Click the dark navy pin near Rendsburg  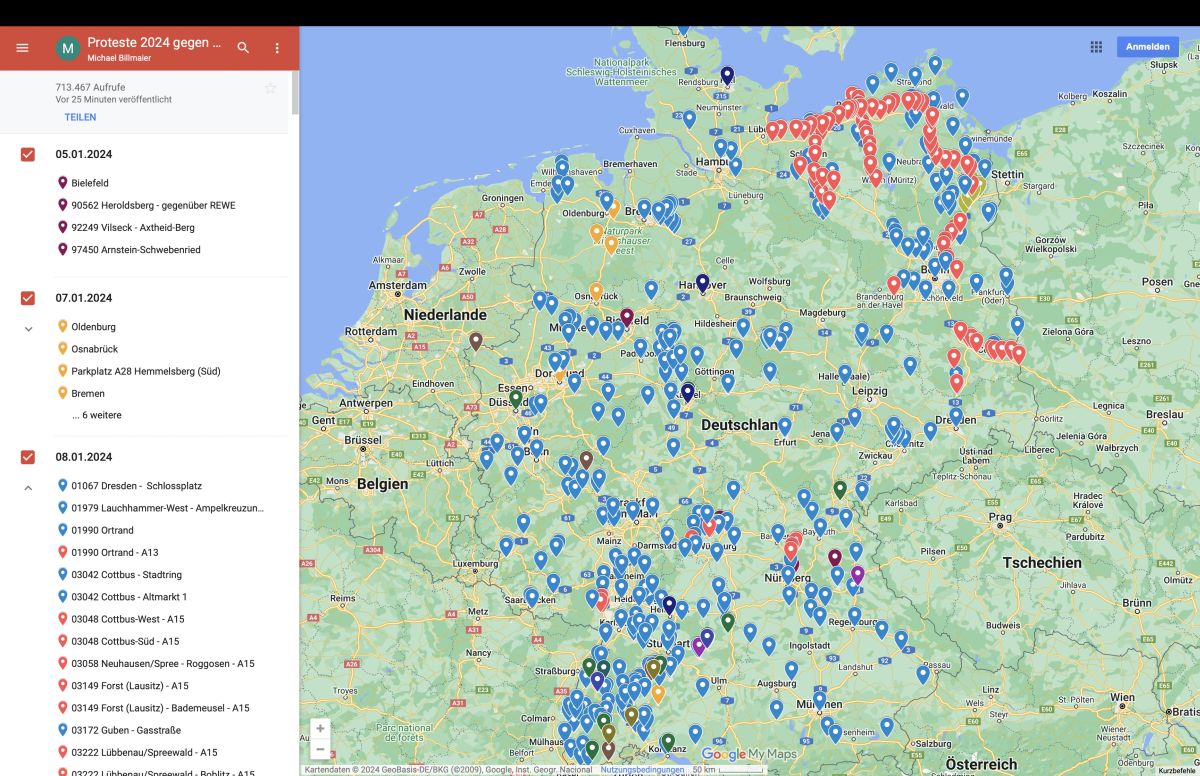click(x=727, y=75)
